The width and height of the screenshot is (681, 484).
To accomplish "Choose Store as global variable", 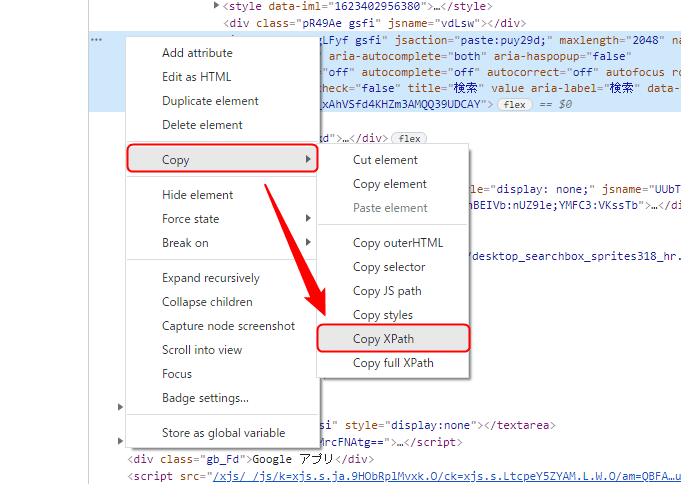I will tap(223, 433).
